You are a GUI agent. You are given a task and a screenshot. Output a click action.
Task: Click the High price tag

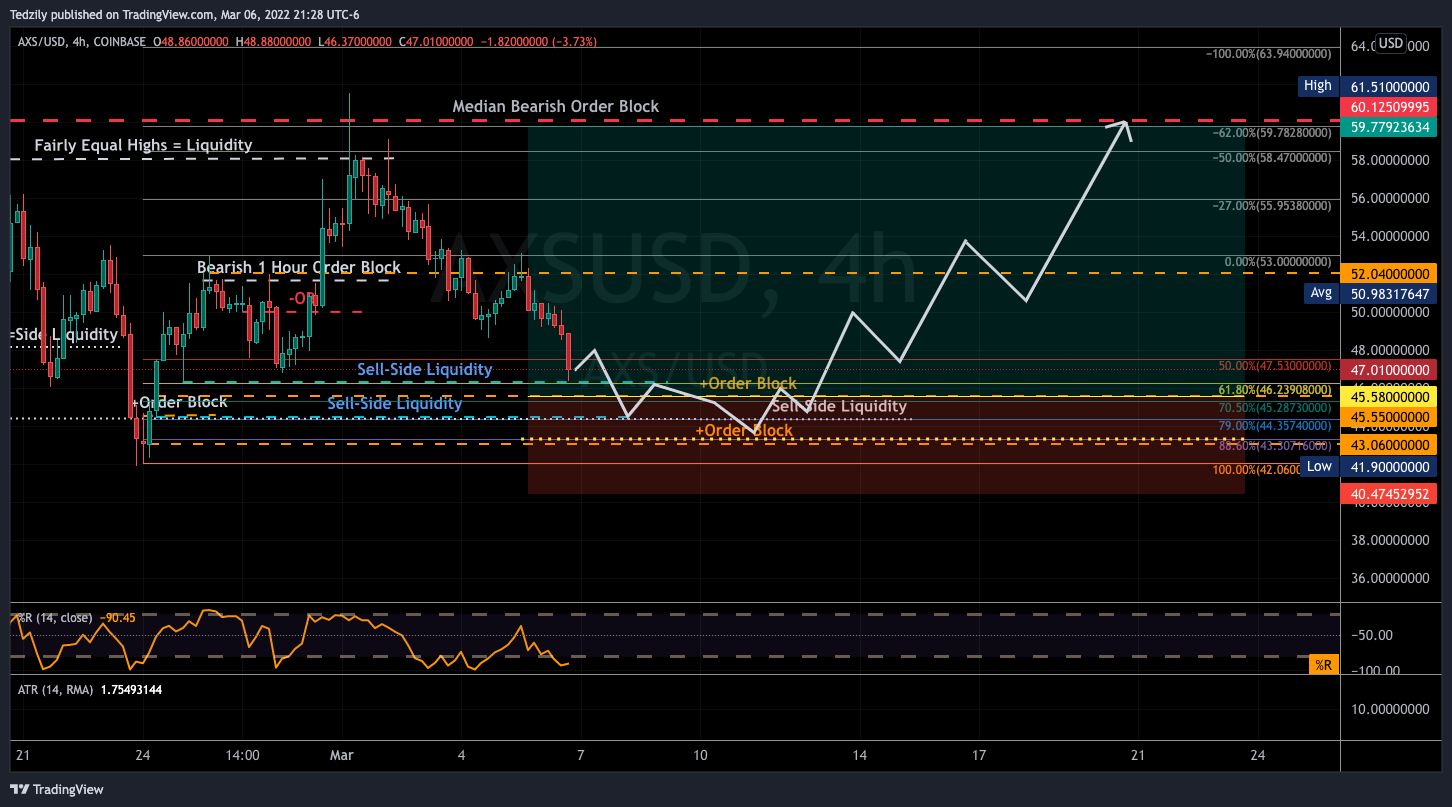coord(1317,86)
